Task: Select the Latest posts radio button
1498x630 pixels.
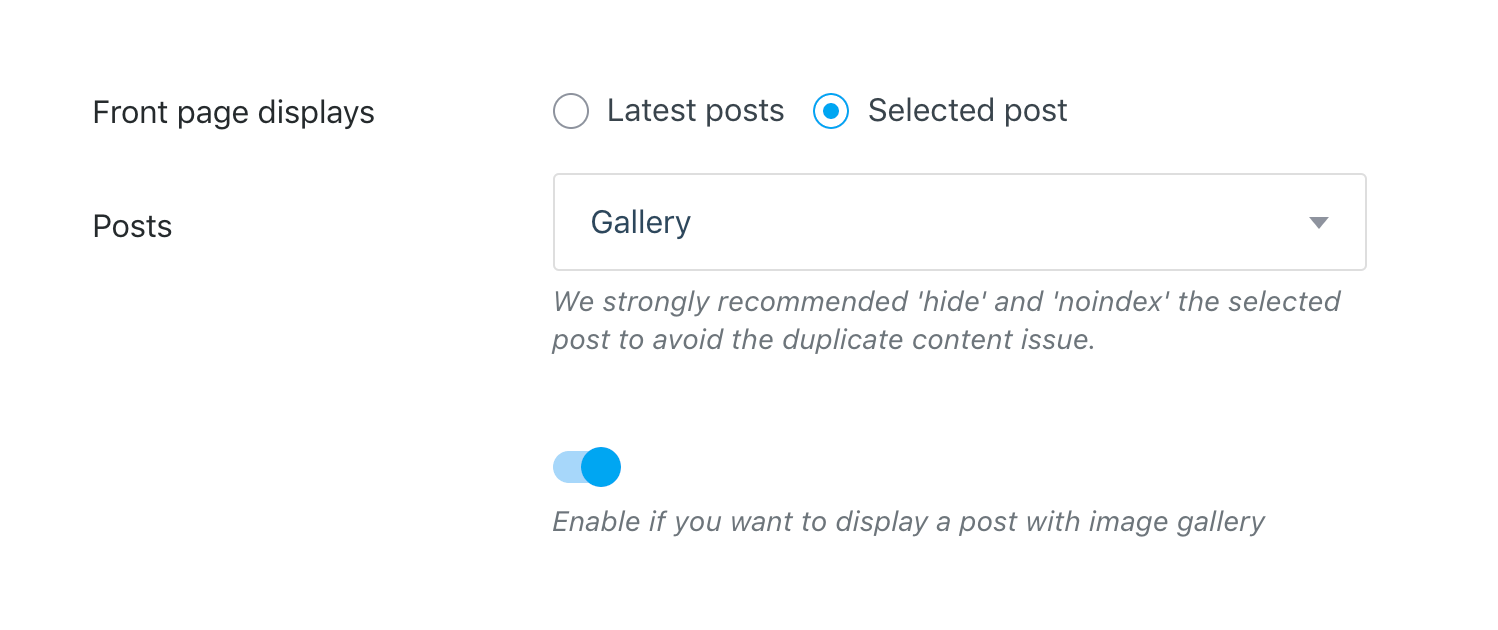Action: pyautogui.click(x=570, y=111)
